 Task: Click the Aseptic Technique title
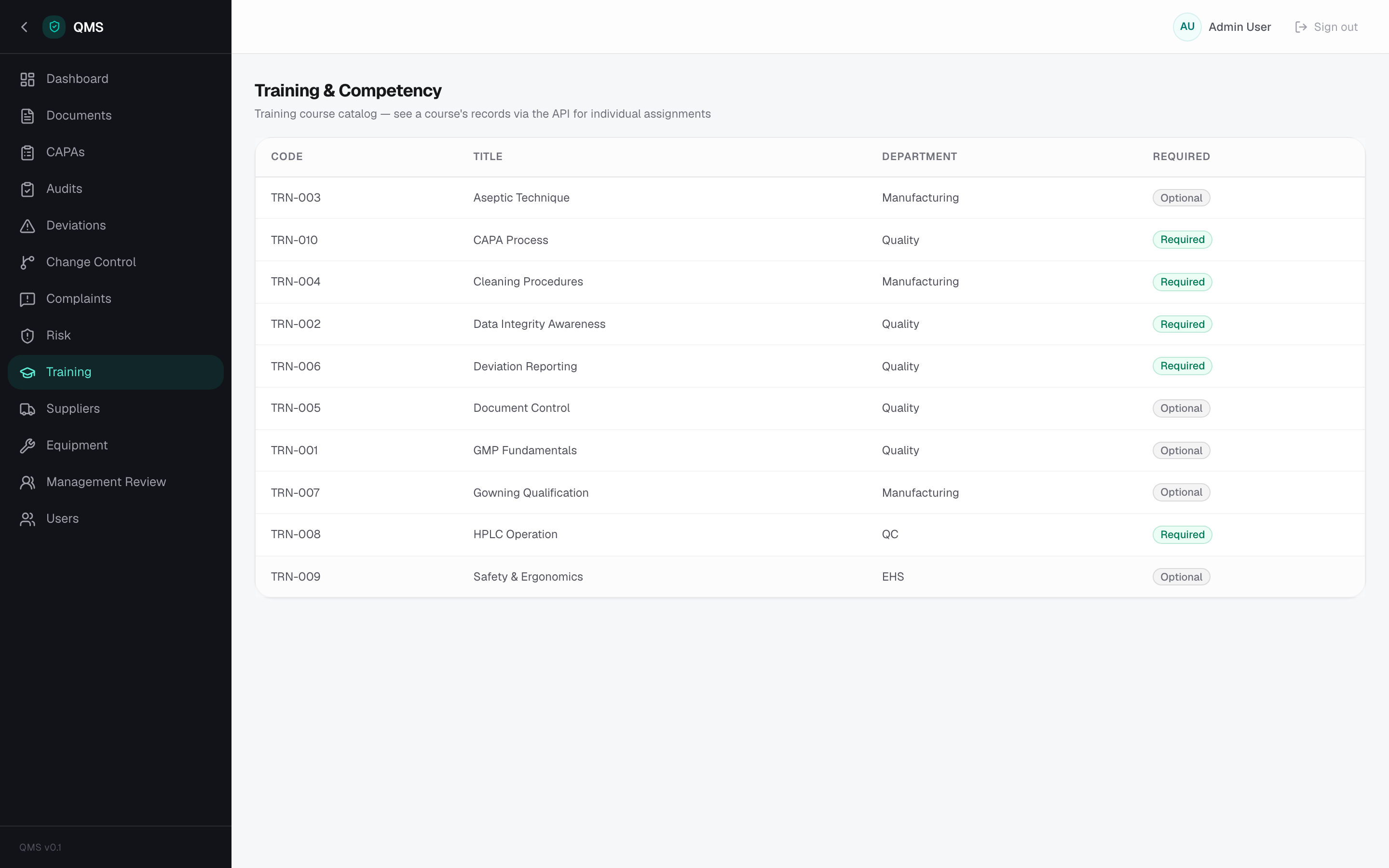(521, 198)
